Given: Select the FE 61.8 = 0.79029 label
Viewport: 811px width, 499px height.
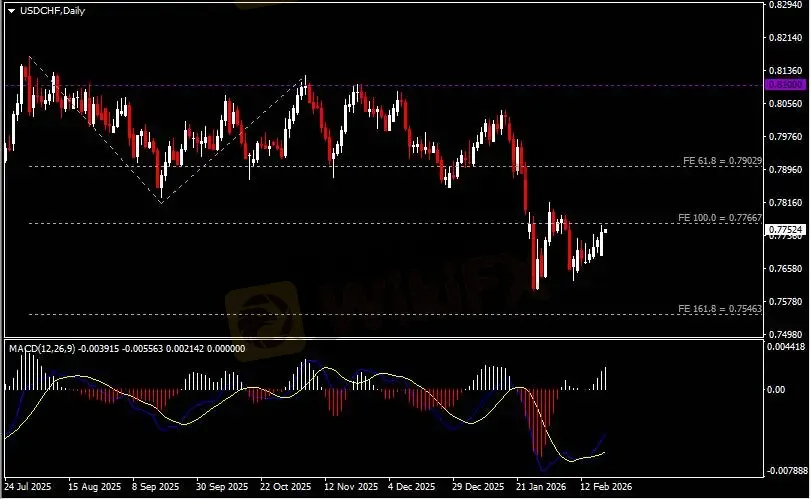Looking at the screenshot, I should [721, 160].
